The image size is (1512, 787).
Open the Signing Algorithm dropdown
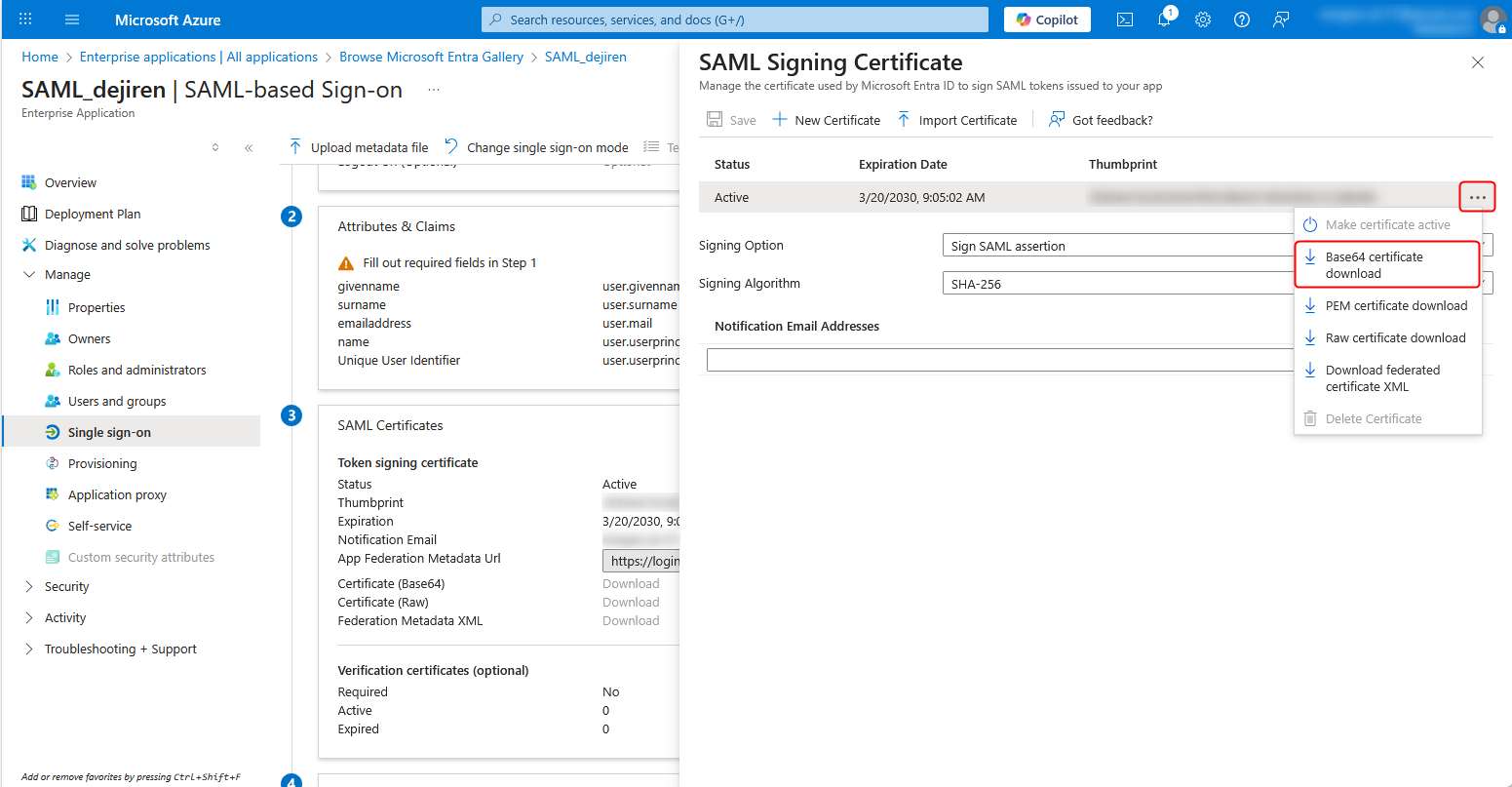1218,284
